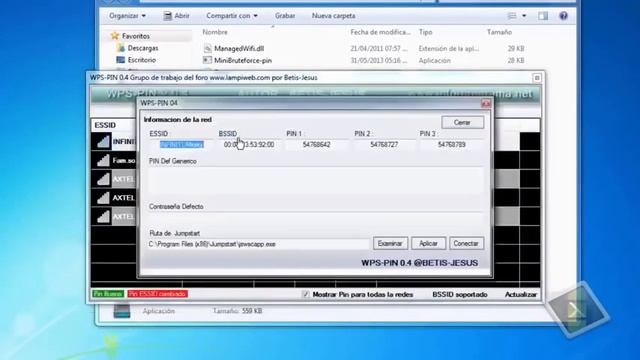Click PIN 3 value 54768789
Screen dimensions: 640x360
tap(451, 144)
